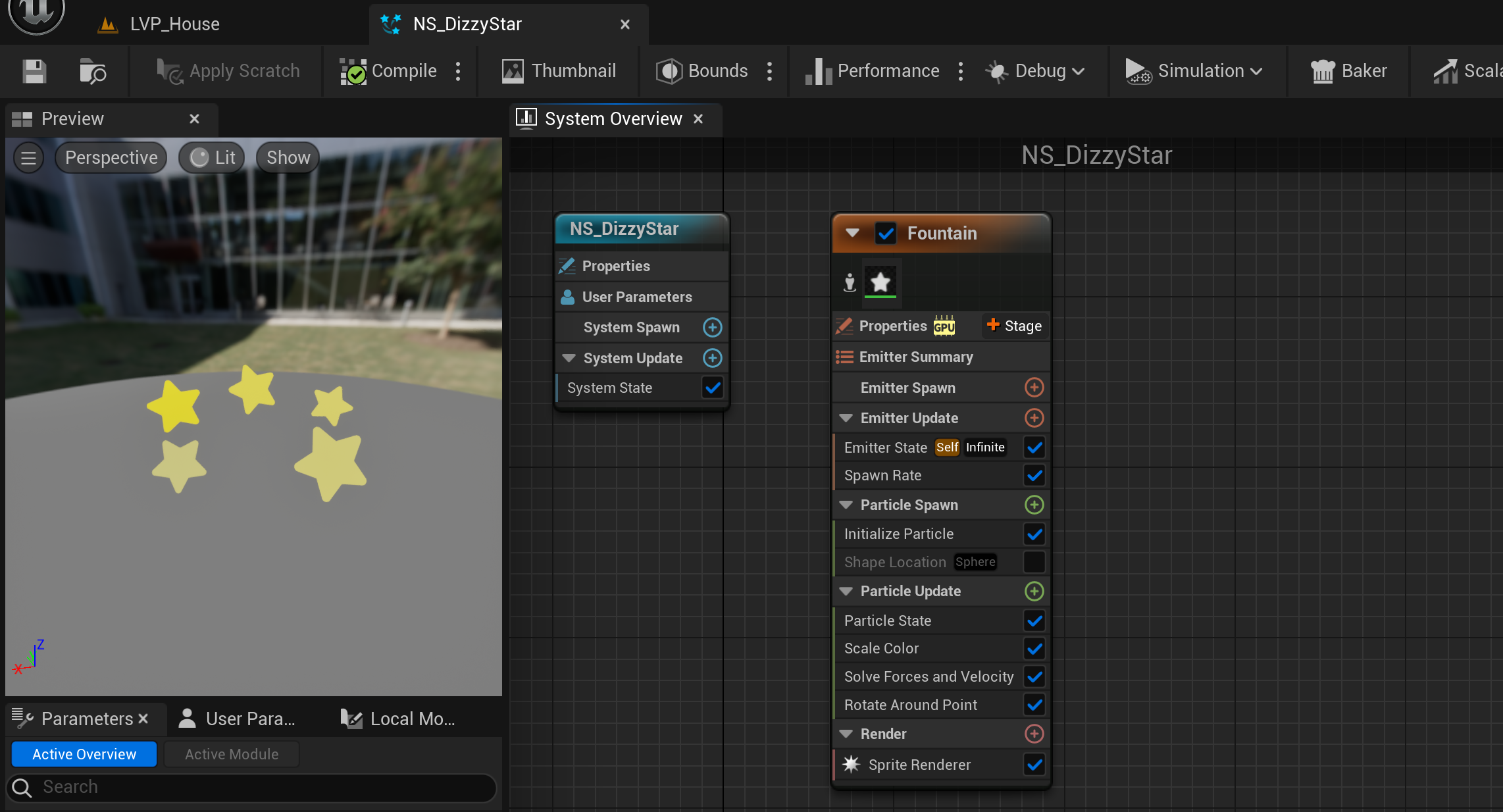Click the Unreal Engine logo

pos(36,13)
